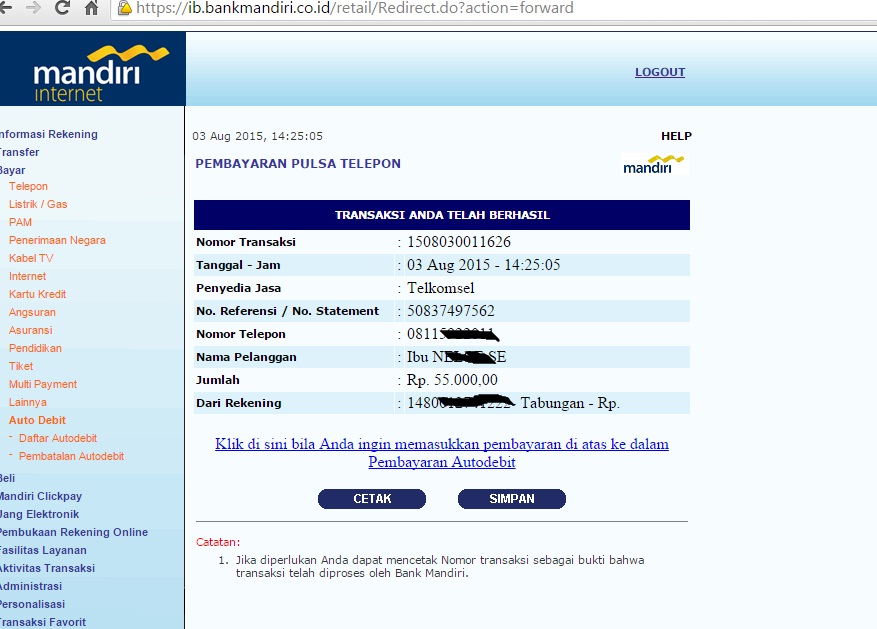877x629 pixels.
Task: Open the Internet payment option
Action: click(27, 276)
